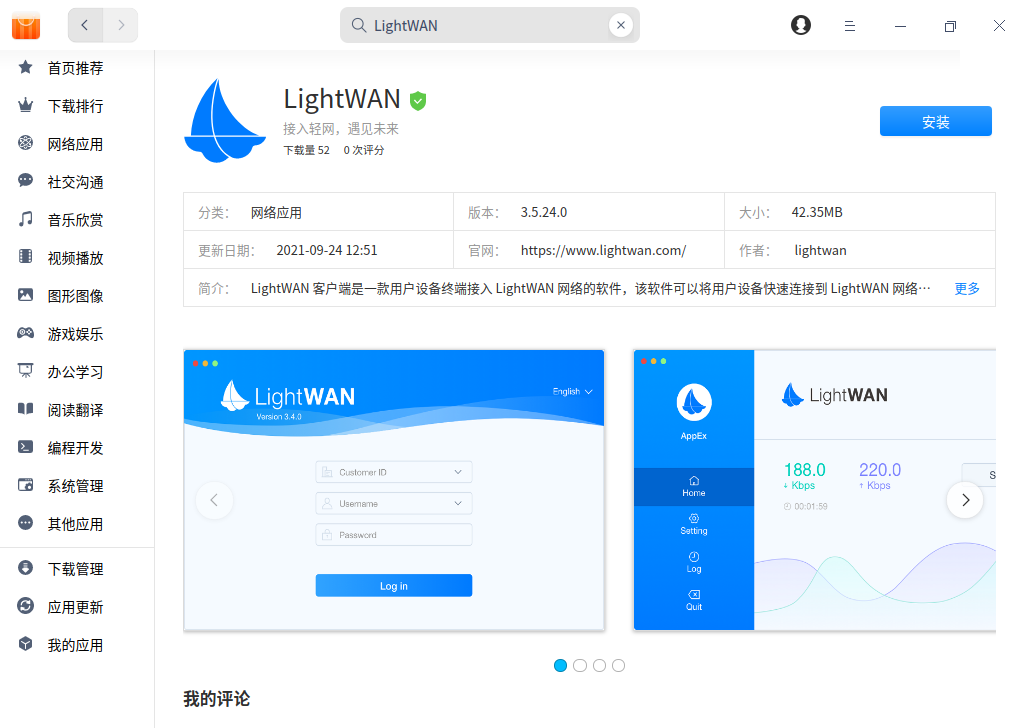This screenshot has height=728, width=1024.
Task: Select the 社交沟通 chat bubble icon
Action: [26, 182]
